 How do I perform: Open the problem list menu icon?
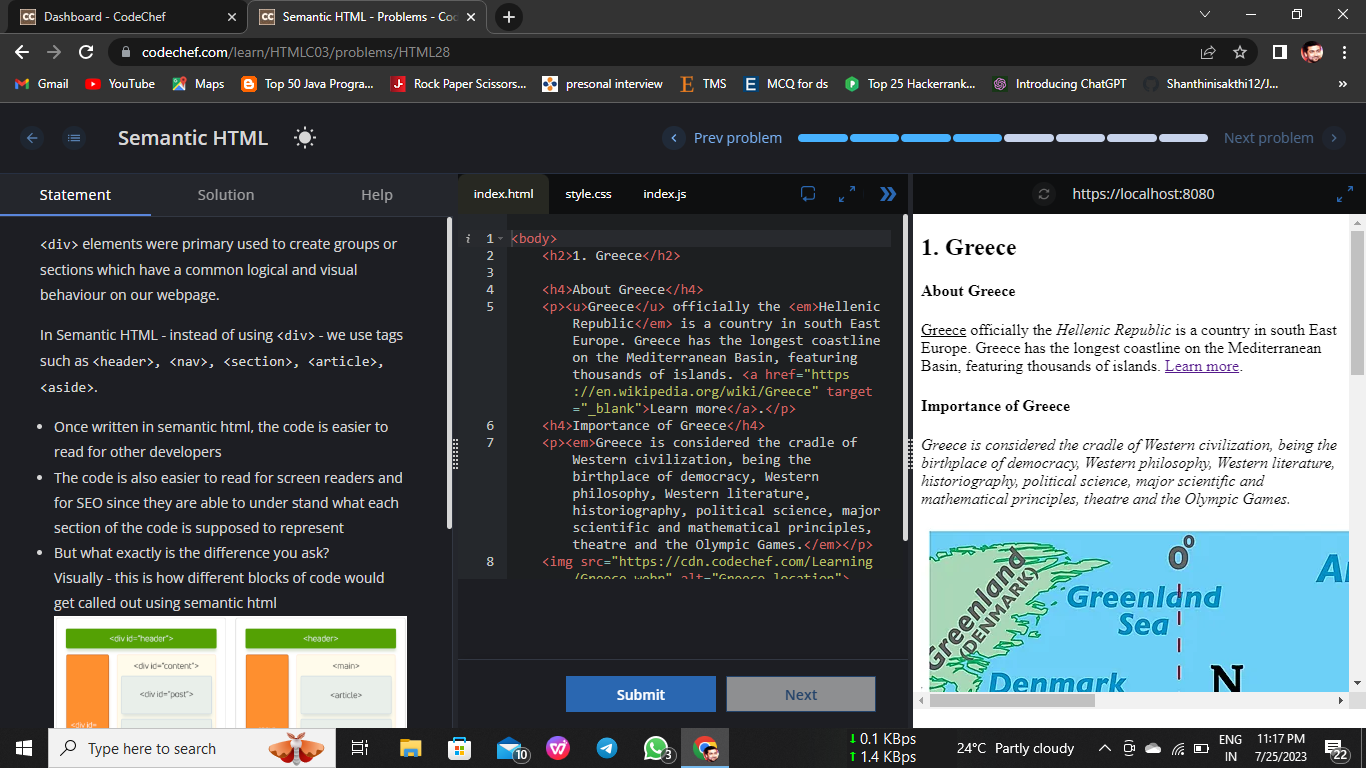click(74, 138)
